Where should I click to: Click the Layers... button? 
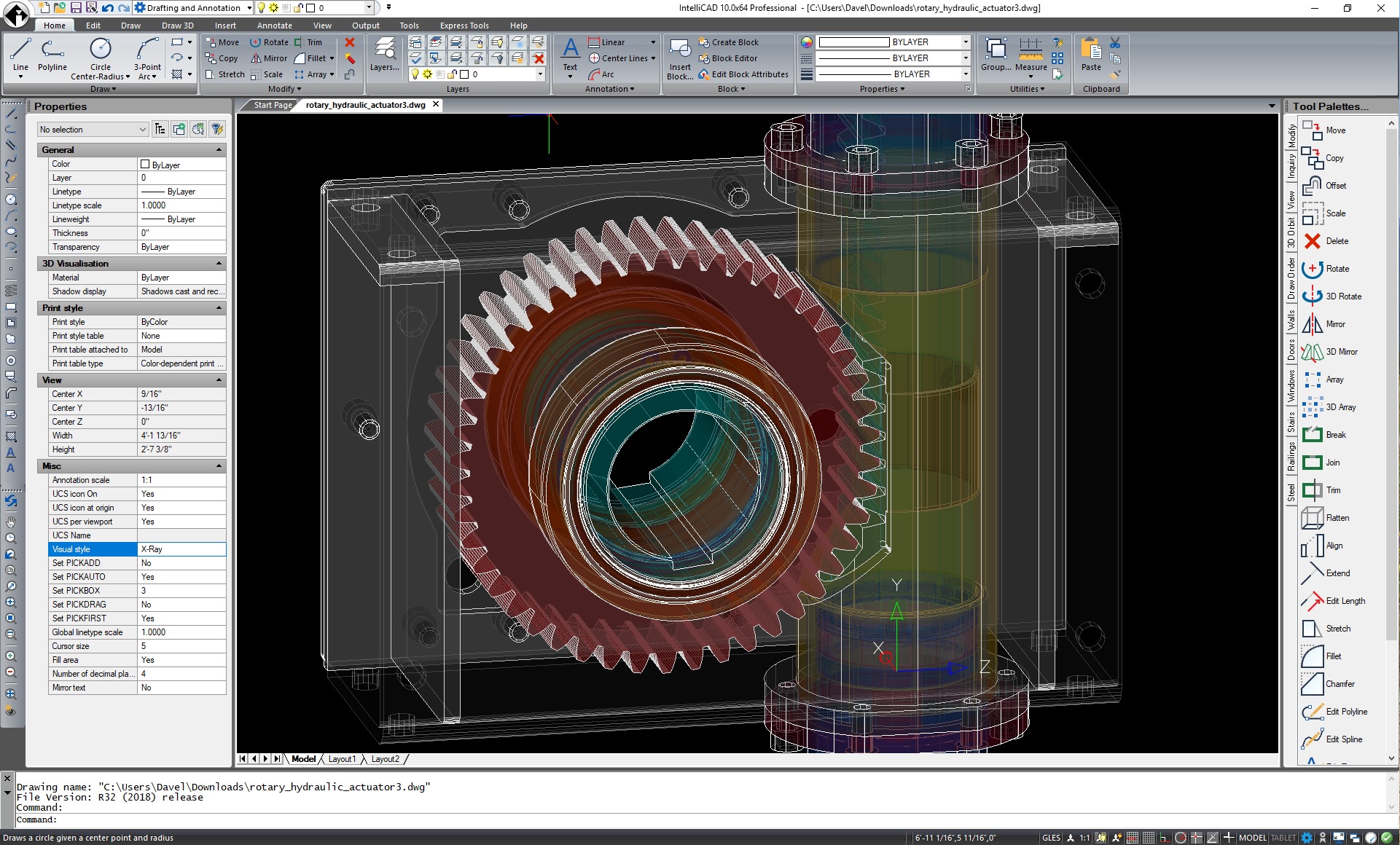coord(384,56)
